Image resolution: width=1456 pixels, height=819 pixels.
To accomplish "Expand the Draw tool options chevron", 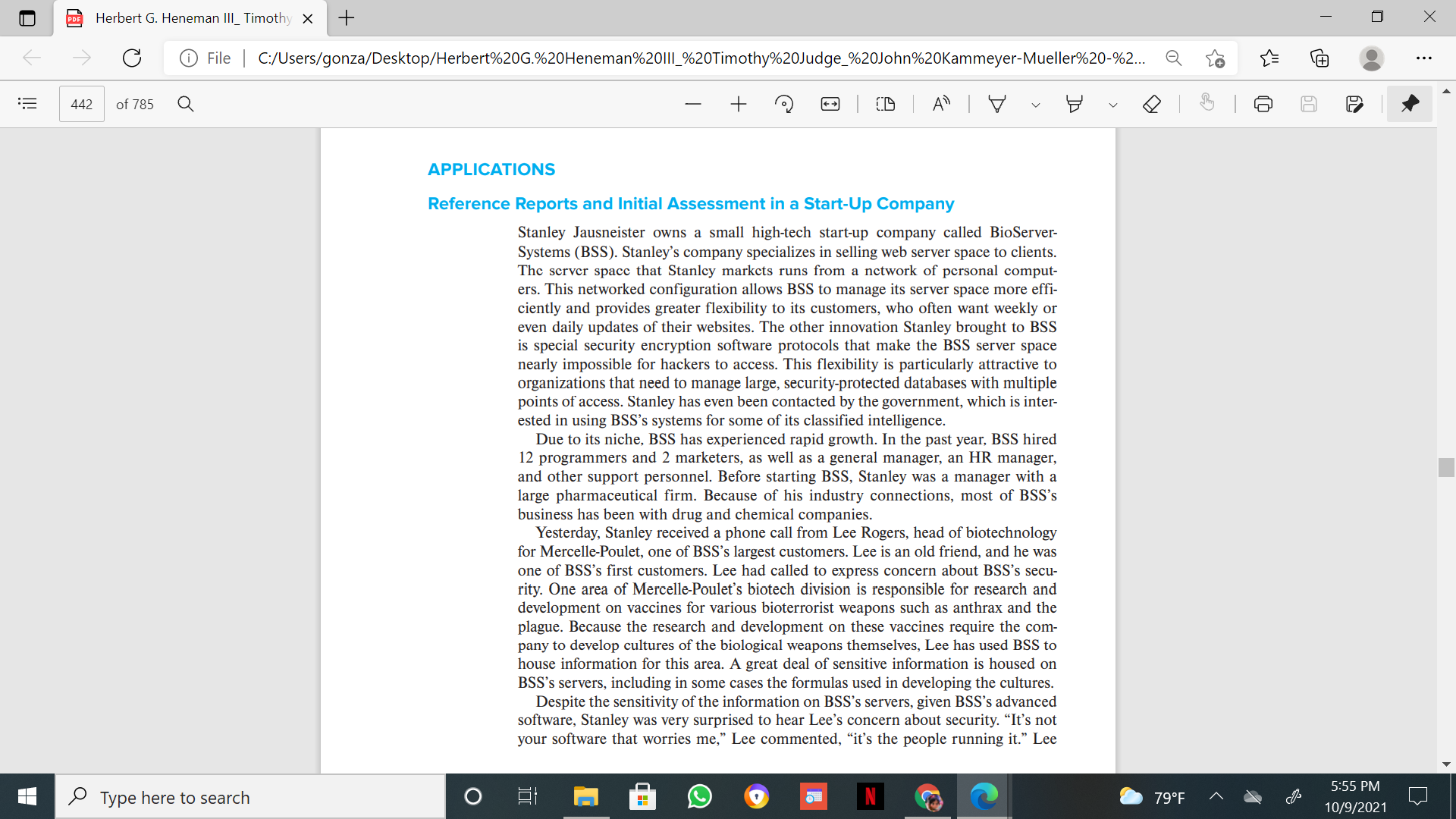I will pos(1035,105).
